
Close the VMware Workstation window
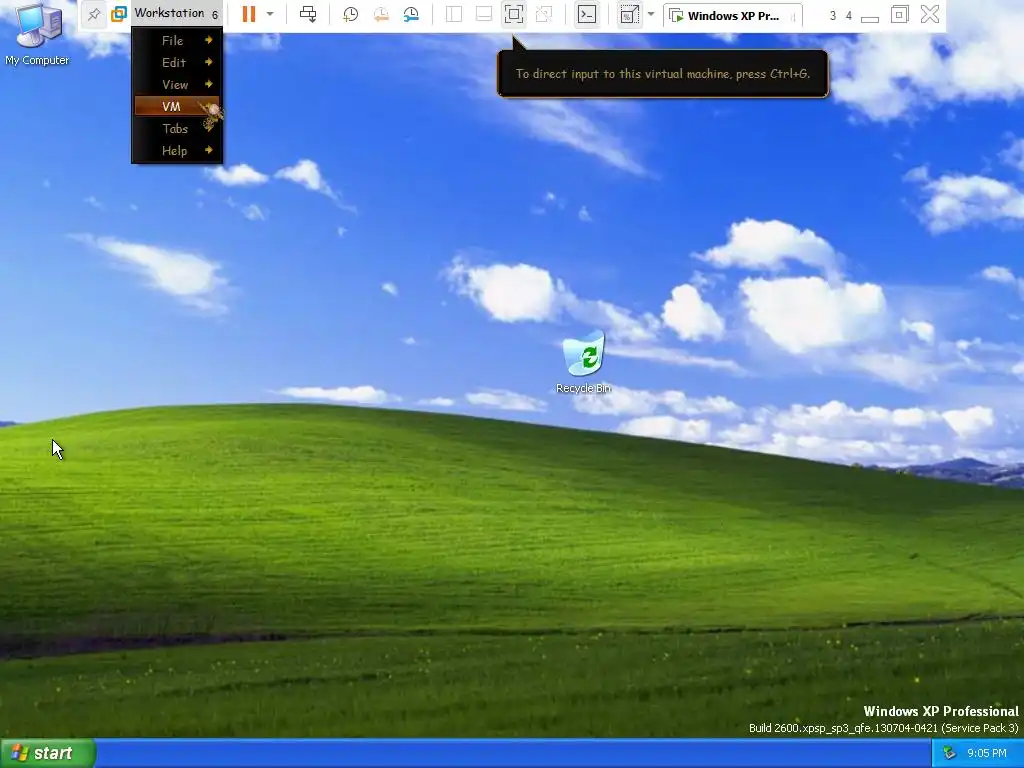(x=929, y=14)
